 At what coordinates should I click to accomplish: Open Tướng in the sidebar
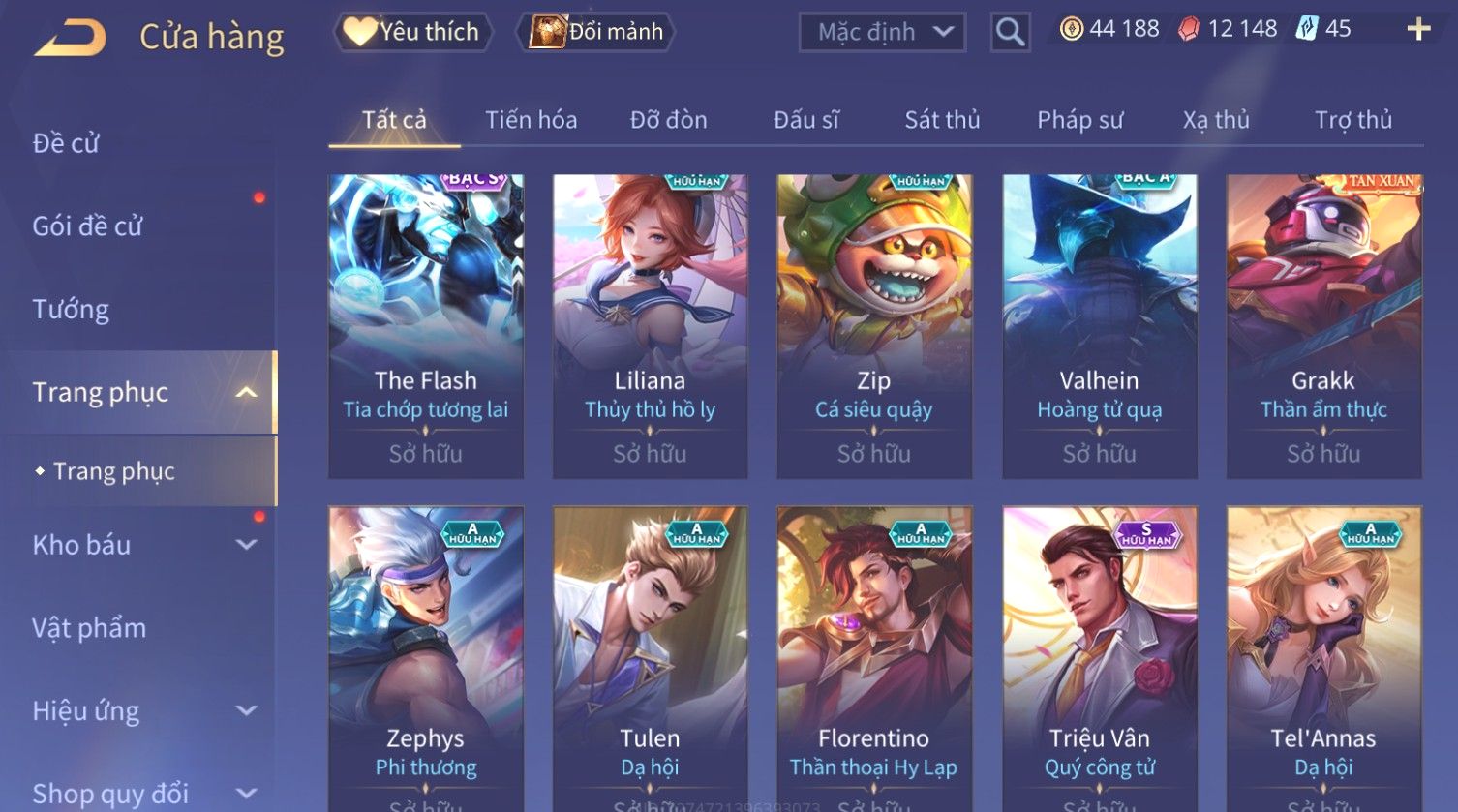click(71, 310)
